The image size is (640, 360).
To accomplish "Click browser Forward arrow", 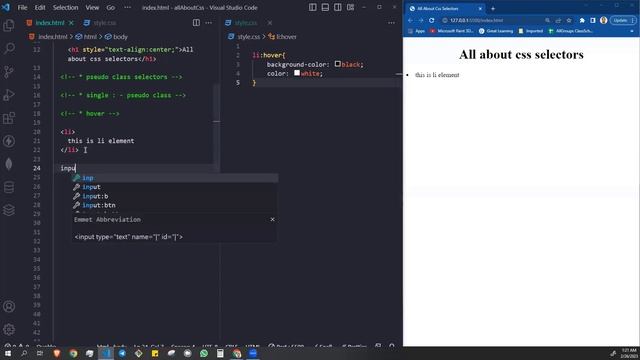I will coord(420,20).
